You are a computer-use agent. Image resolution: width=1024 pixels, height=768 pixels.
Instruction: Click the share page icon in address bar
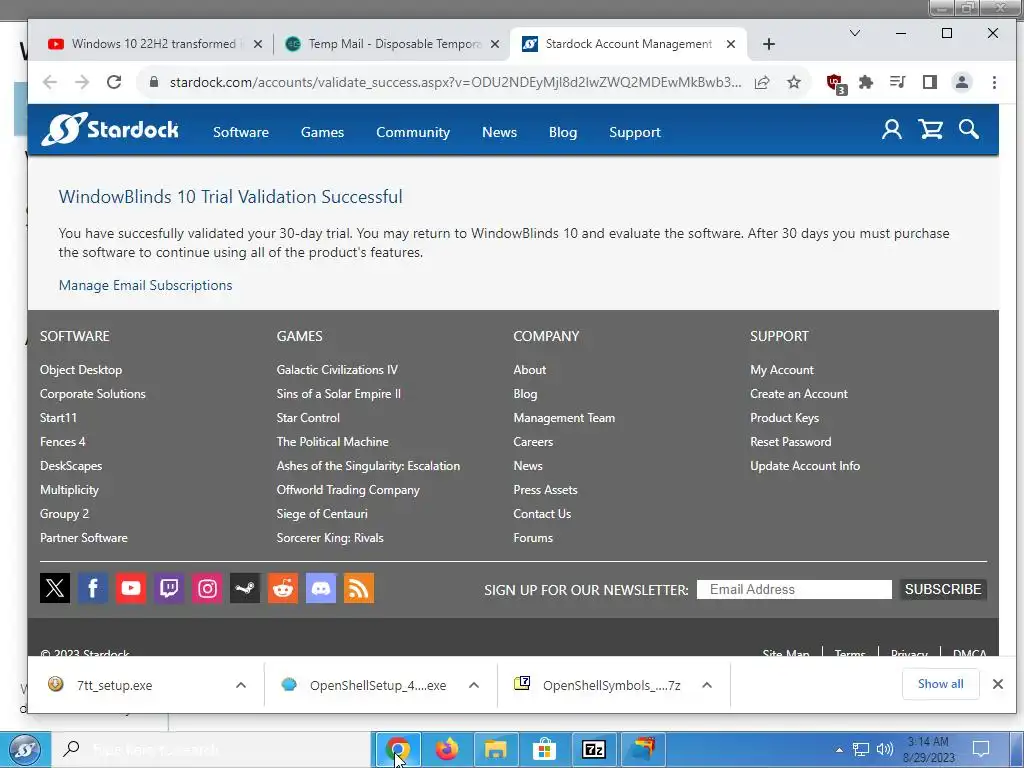(x=761, y=82)
